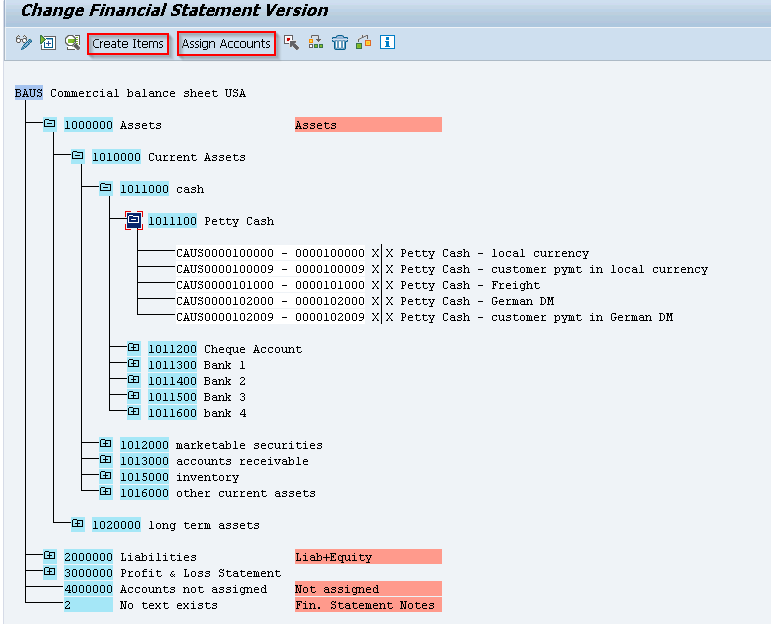Select item number 1000000
The height and width of the screenshot is (624, 771).
[x=89, y=125]
